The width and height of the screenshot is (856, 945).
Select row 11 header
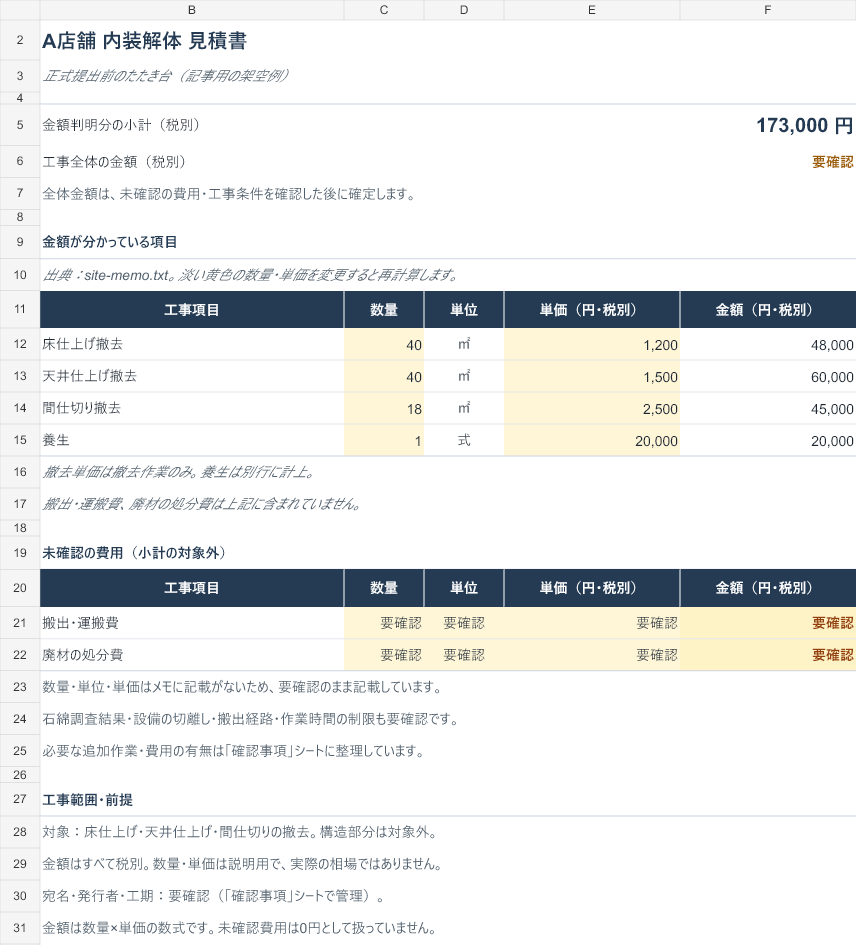pyautogui.click(x=20, y=309)
